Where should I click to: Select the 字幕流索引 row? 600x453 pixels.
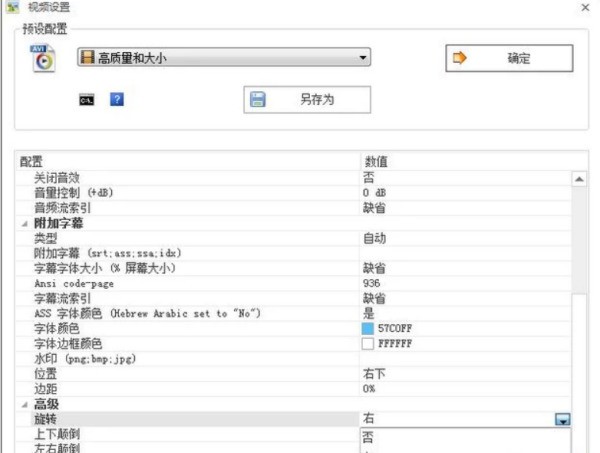pos(294,298)
